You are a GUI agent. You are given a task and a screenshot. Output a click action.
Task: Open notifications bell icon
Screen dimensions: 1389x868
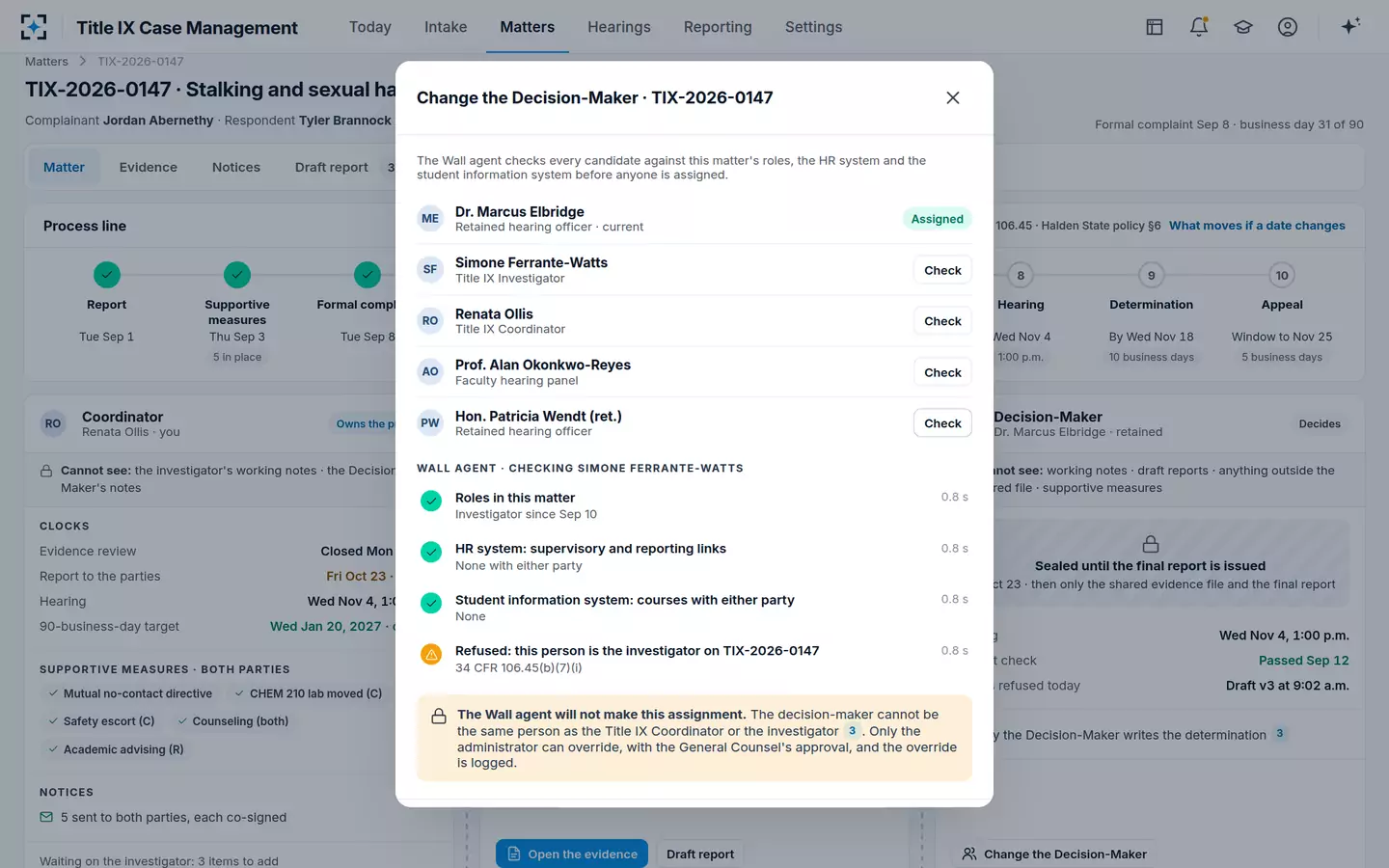click(1199, 27)
